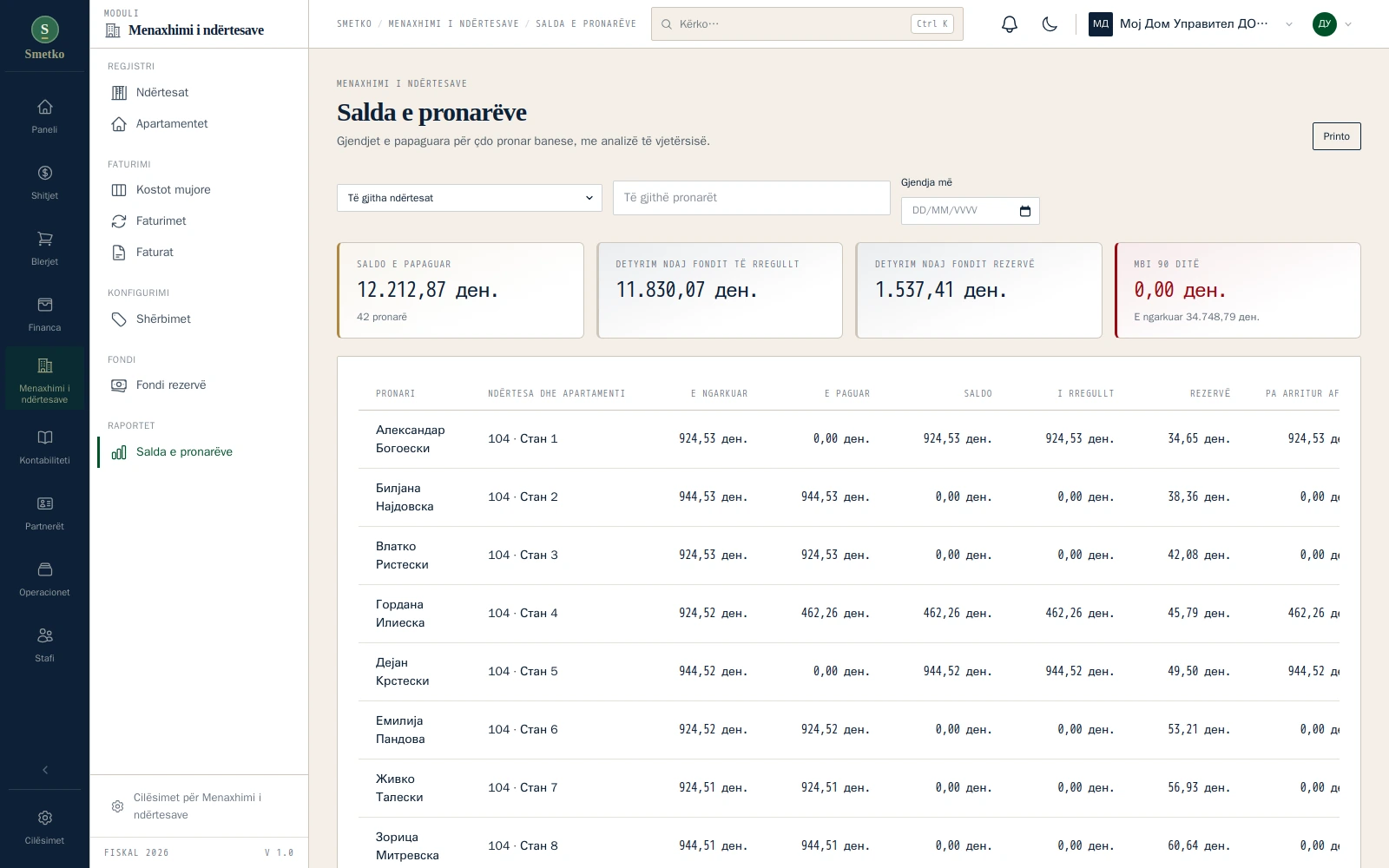This screenshot has width=1389, height=868.
Task: Open Cilësimet për Menaxhimi i ndërtesave
Action: pos(199,806)
